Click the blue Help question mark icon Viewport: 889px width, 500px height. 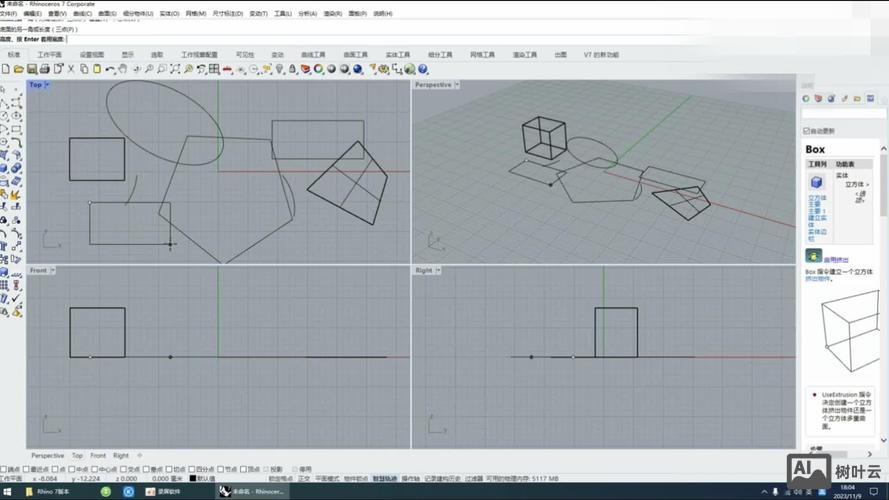point(423,70)
